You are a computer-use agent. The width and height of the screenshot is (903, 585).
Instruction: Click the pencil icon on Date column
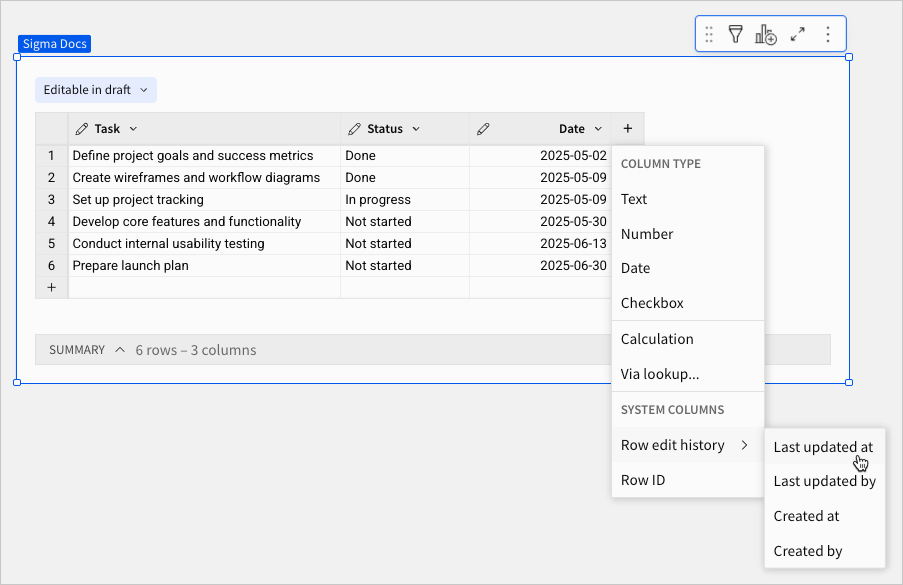[483, 129]
